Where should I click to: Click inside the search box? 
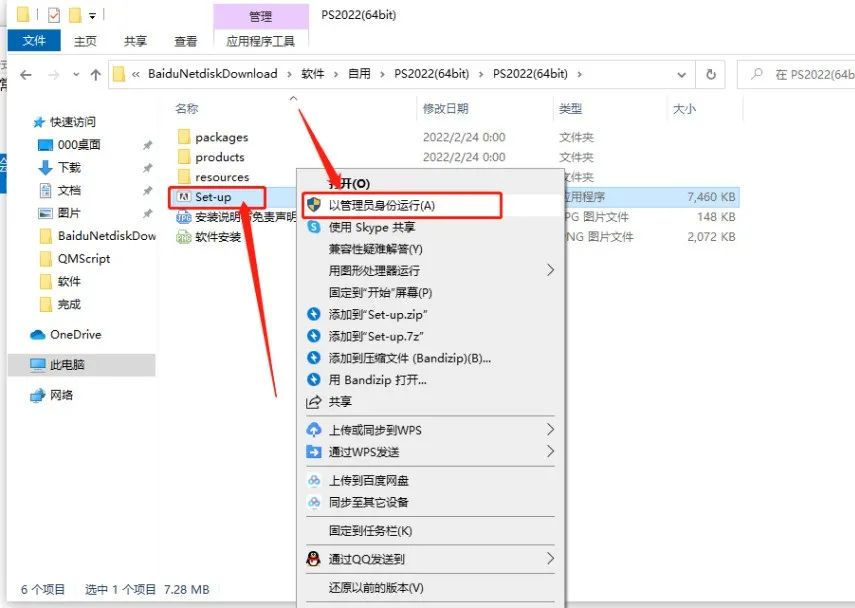800,74
